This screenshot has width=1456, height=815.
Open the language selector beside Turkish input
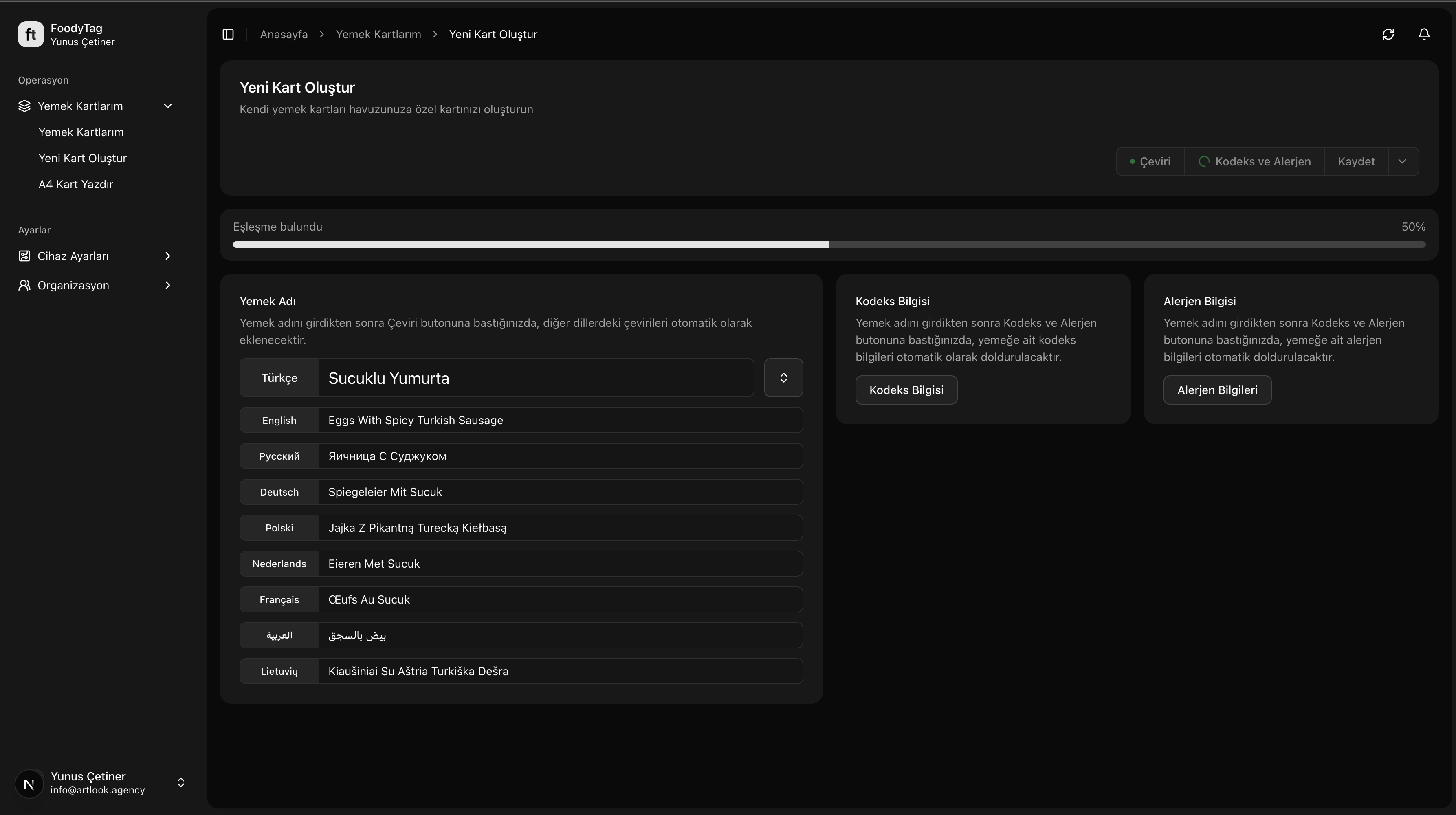tap(783, 377)
